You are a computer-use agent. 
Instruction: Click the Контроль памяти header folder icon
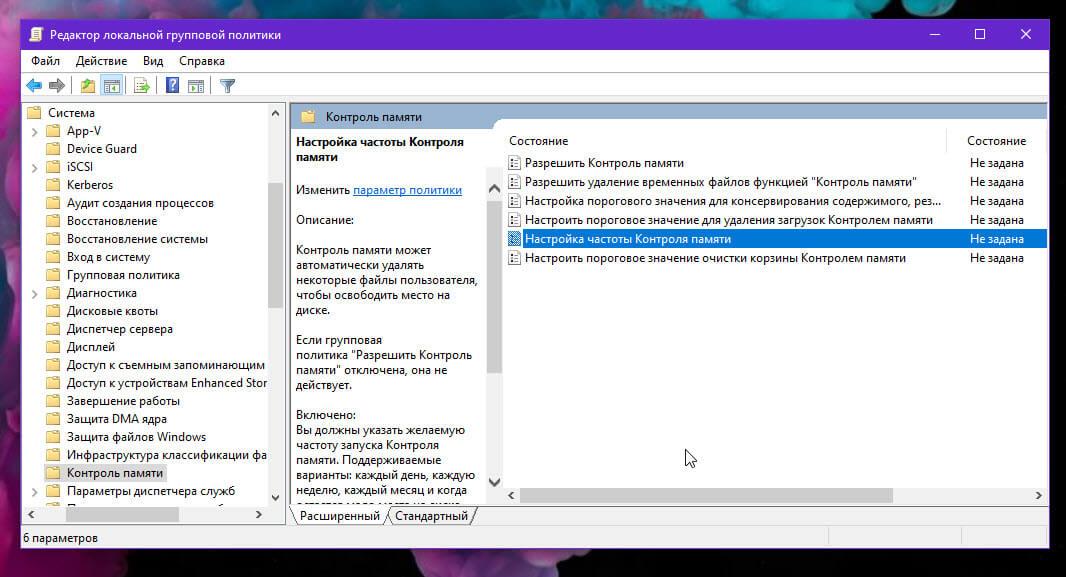coord(308,117)
